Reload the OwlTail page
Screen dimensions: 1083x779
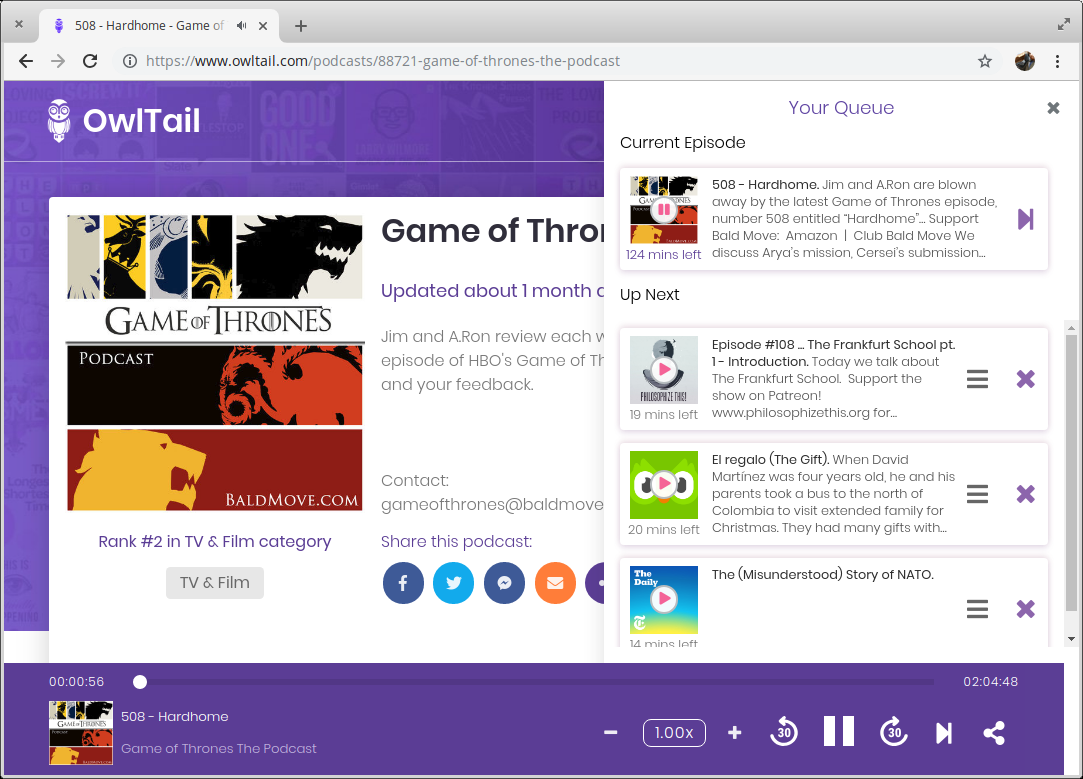[x=90, y=61]
